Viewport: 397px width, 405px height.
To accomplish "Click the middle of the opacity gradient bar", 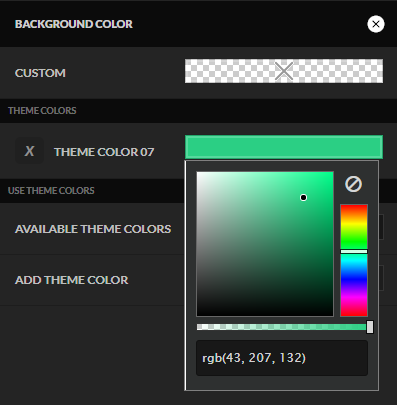I will (282, 327).
